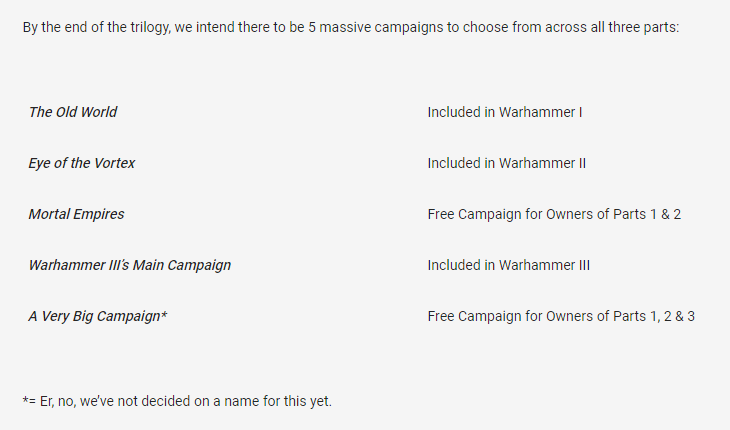Select "The Old World" campaign name
The height and width of the screenshot is (430, 730).
coord(73,112)
